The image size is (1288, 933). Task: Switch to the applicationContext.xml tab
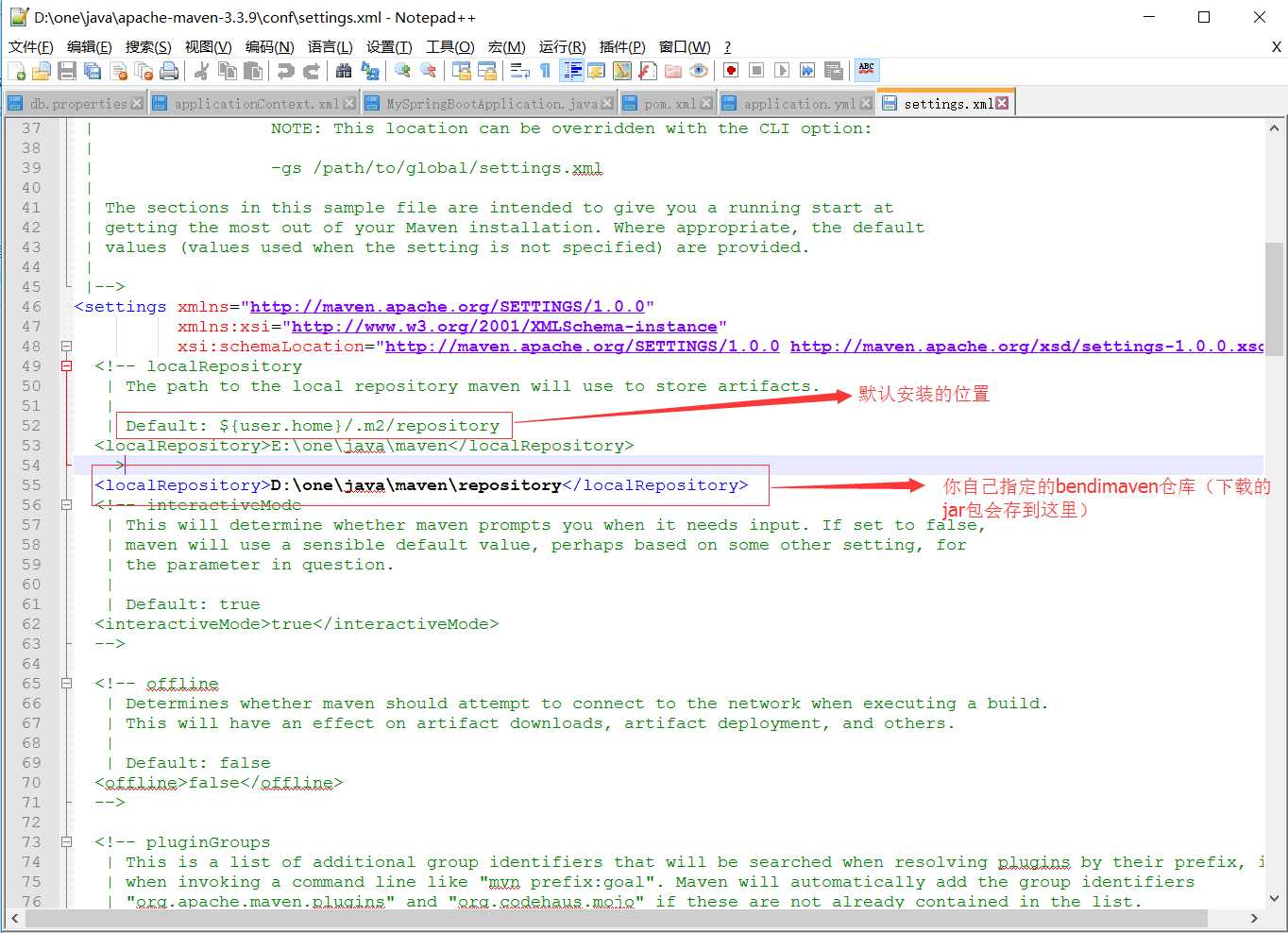point(254,104)
